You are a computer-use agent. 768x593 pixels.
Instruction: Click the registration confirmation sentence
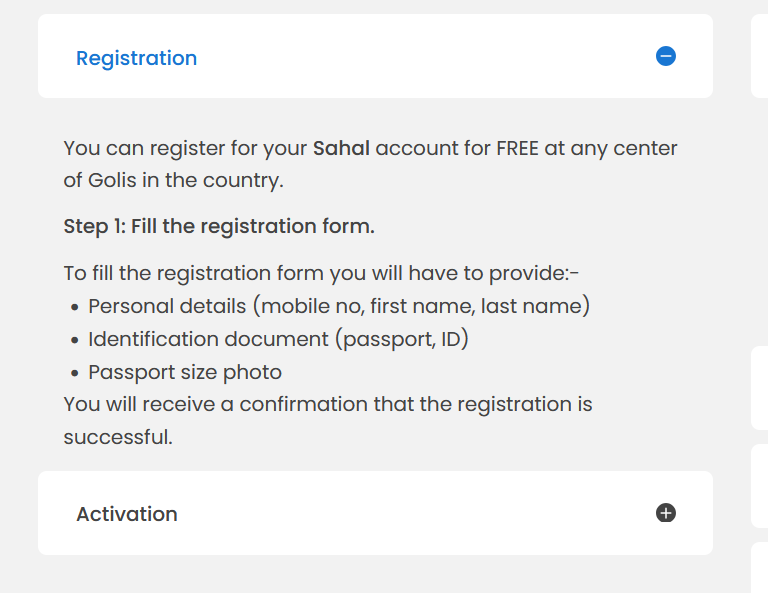[x=327, y=405]
